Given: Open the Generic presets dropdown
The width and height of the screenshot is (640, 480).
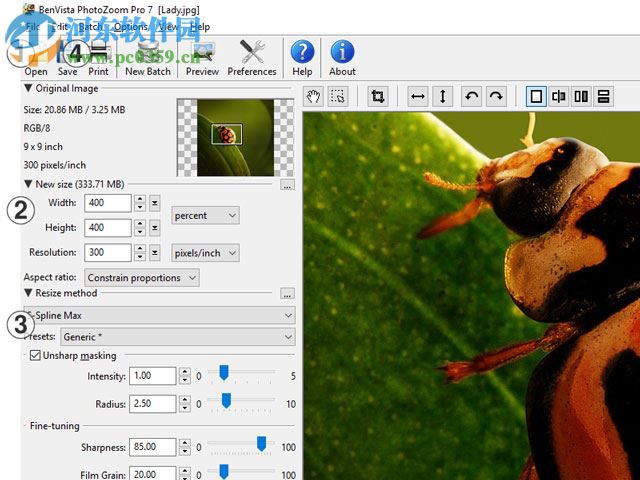Looking at the screenshot, I should [178, 337].
